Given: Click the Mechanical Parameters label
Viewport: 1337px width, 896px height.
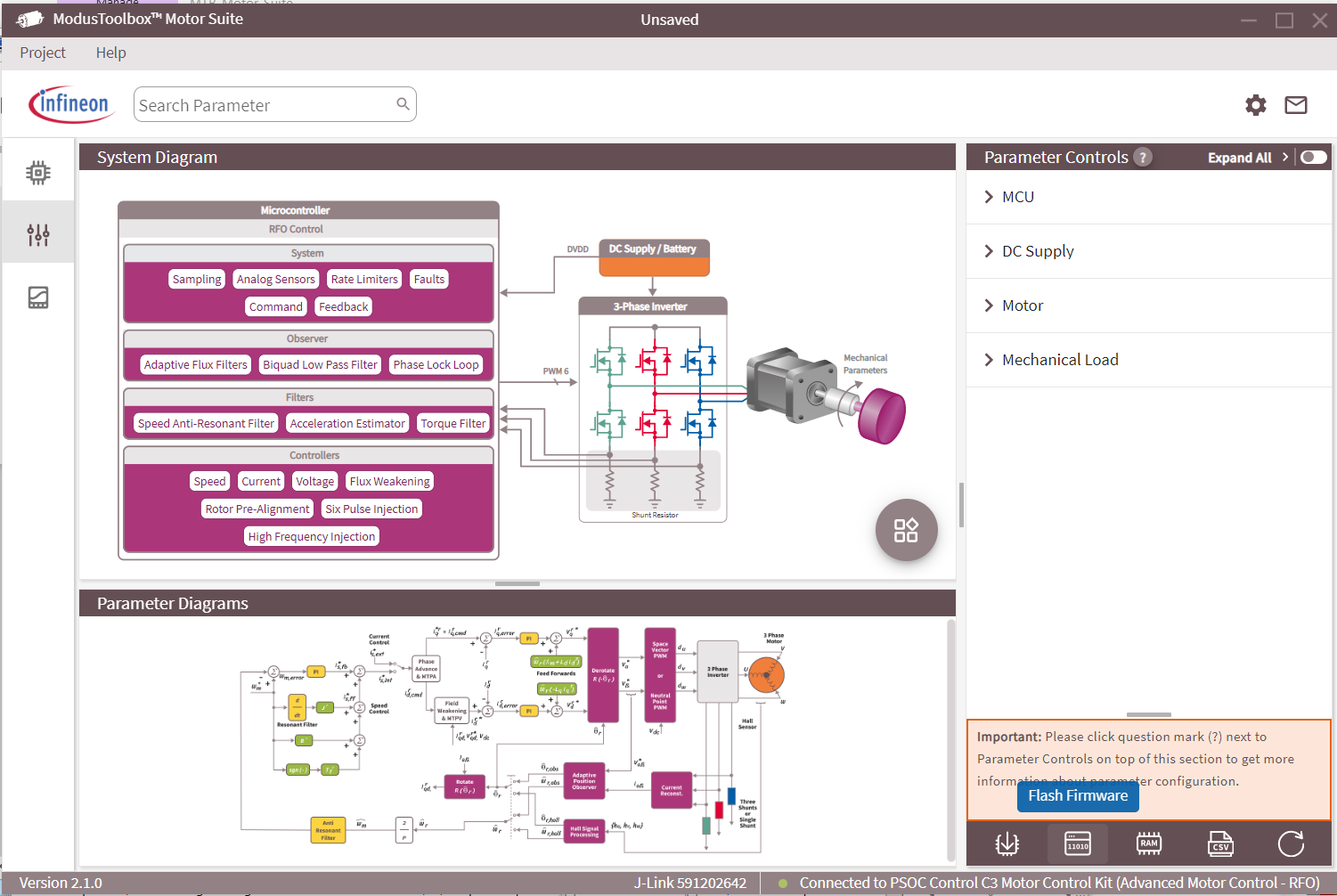Looking at the screenshot, I should click(866, 364).
